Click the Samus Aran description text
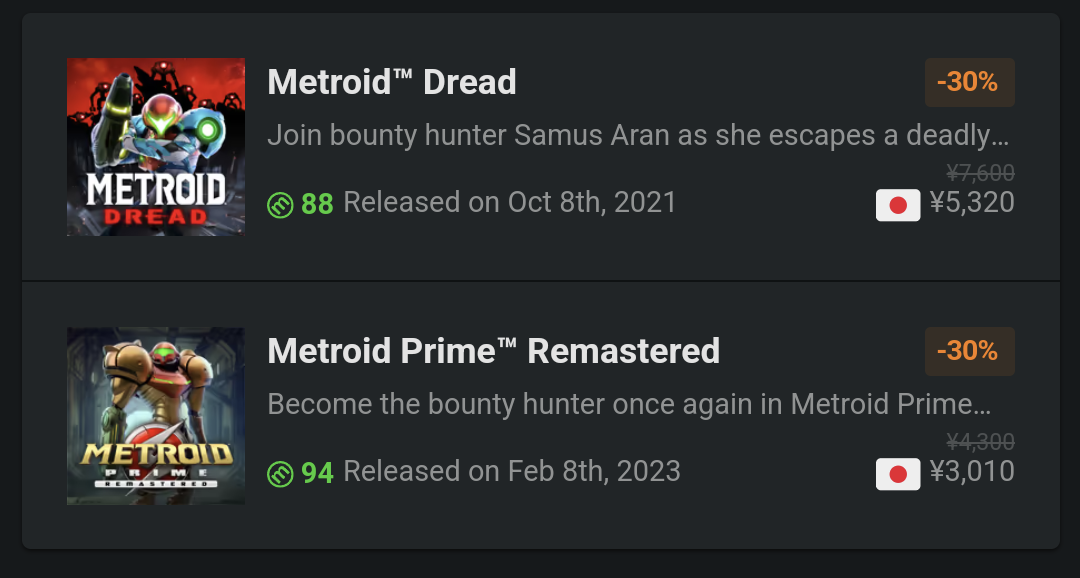This screenshot has width=1080, height=578. tap(638, 136)
